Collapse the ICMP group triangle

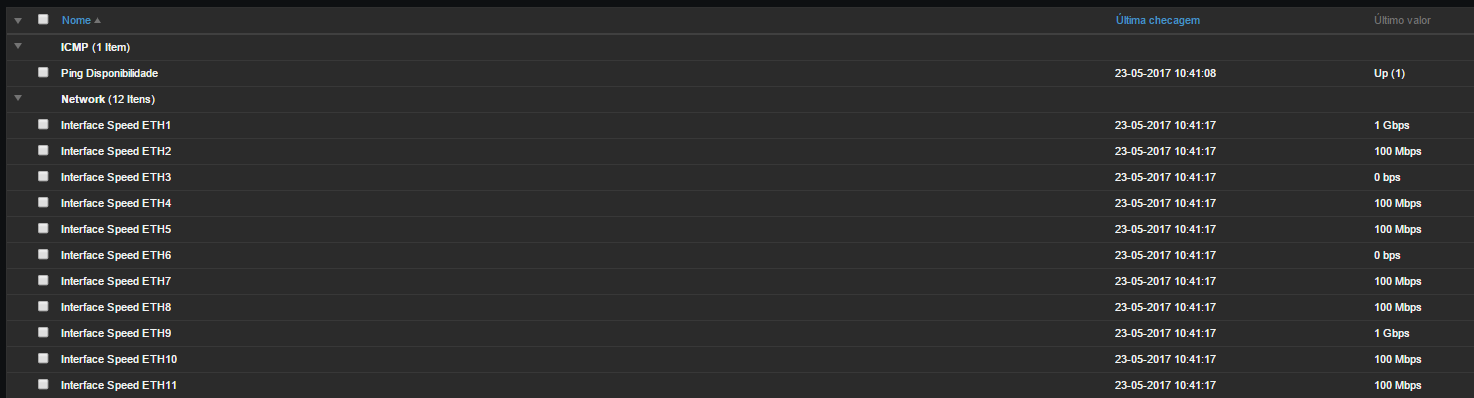18,46
